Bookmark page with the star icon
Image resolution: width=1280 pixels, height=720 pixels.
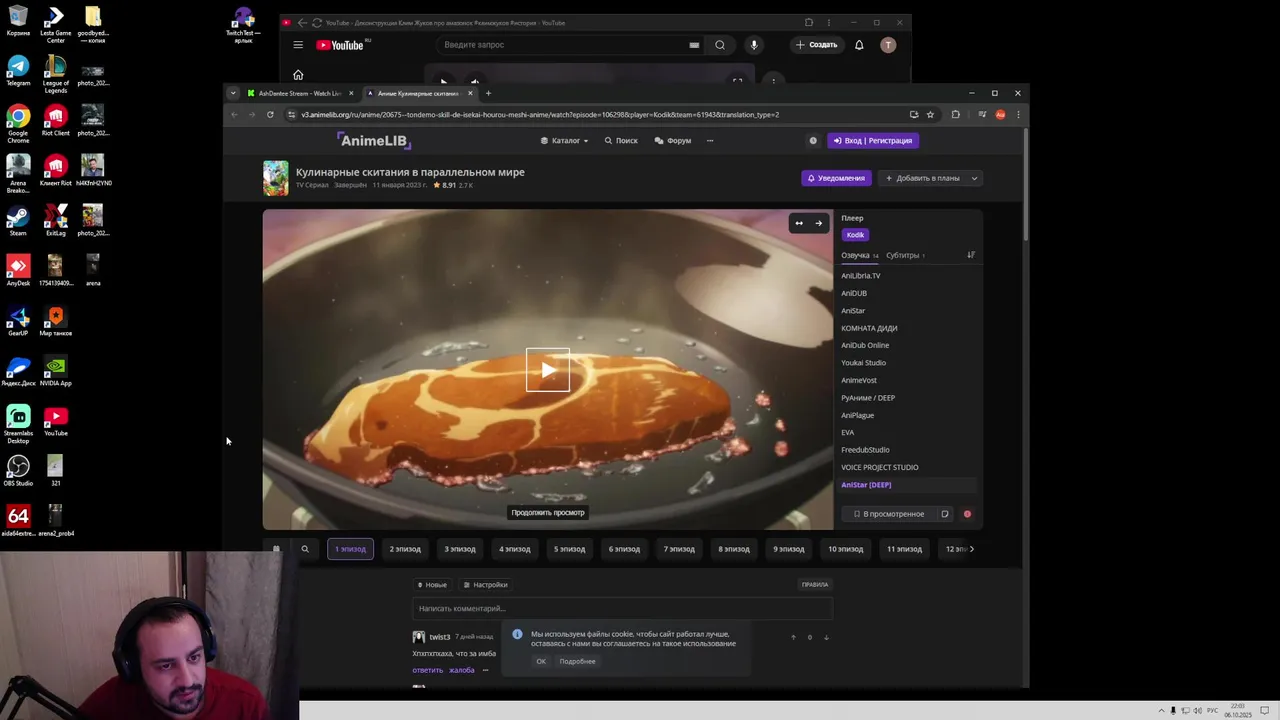[x=930, y=115]
